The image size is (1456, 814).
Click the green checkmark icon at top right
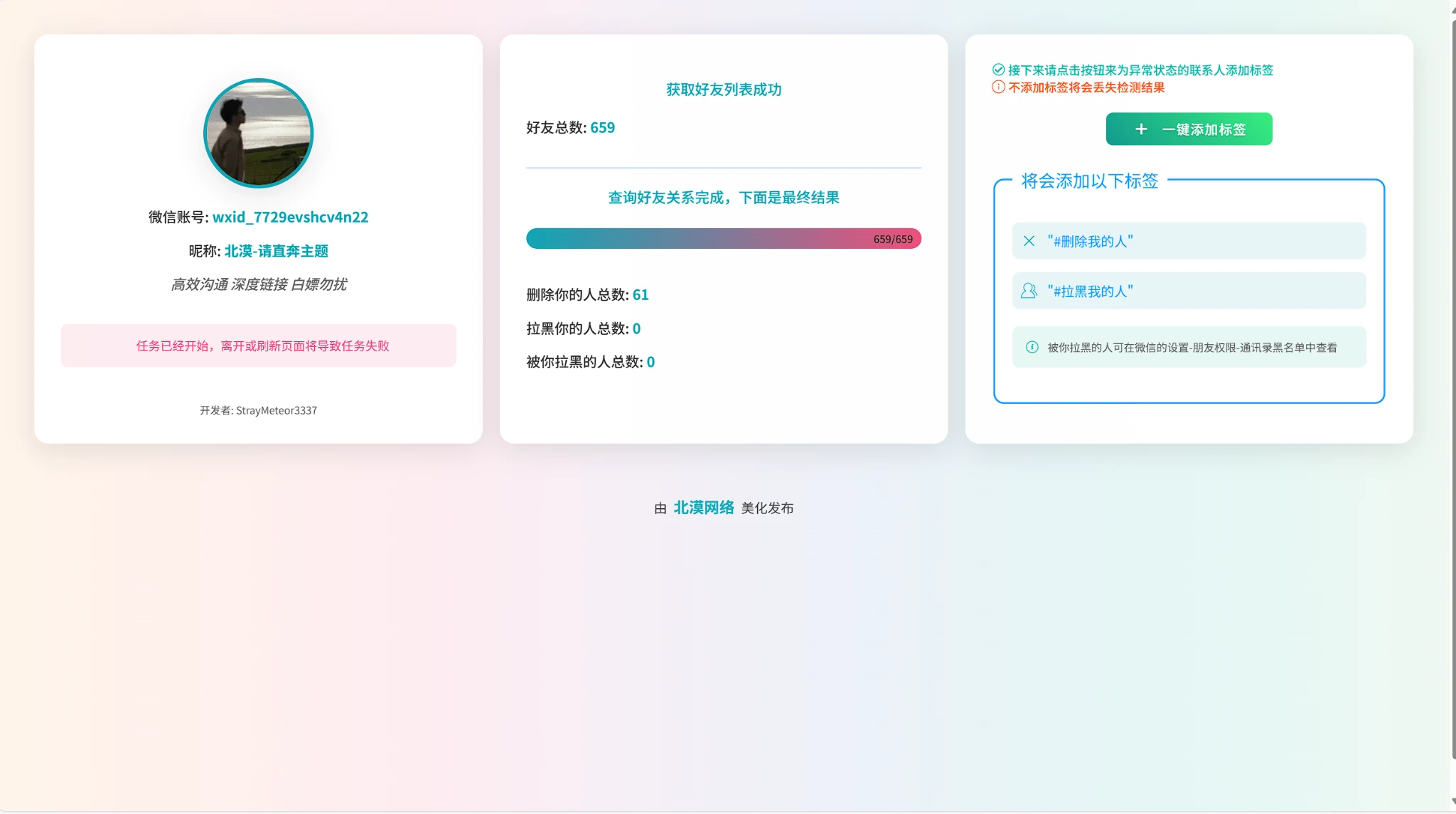click(x=998, y=70)
